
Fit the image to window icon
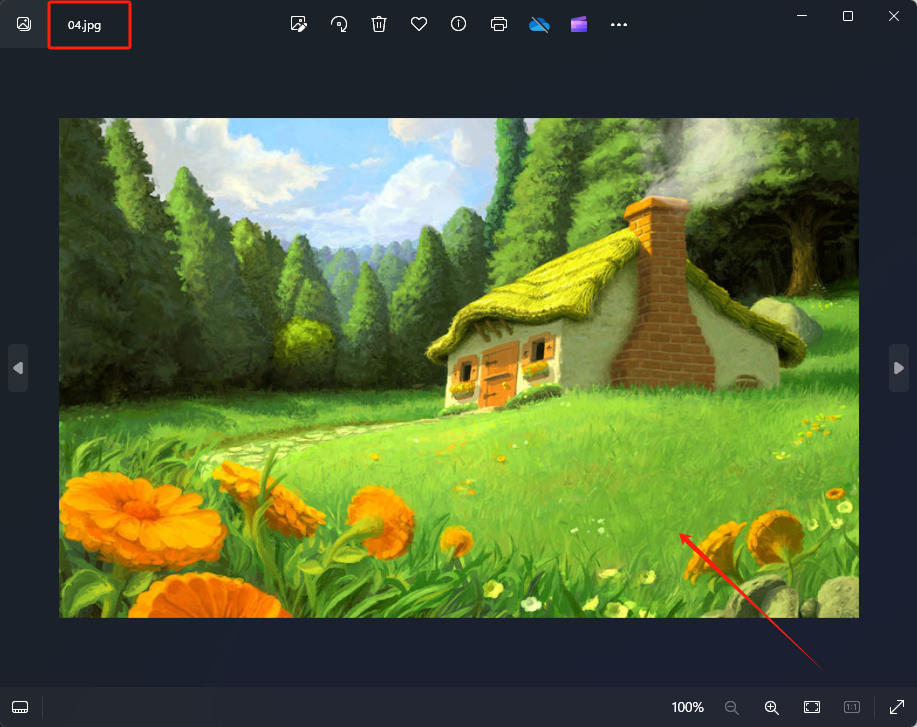pyautogui.click(x=812, y=707)
